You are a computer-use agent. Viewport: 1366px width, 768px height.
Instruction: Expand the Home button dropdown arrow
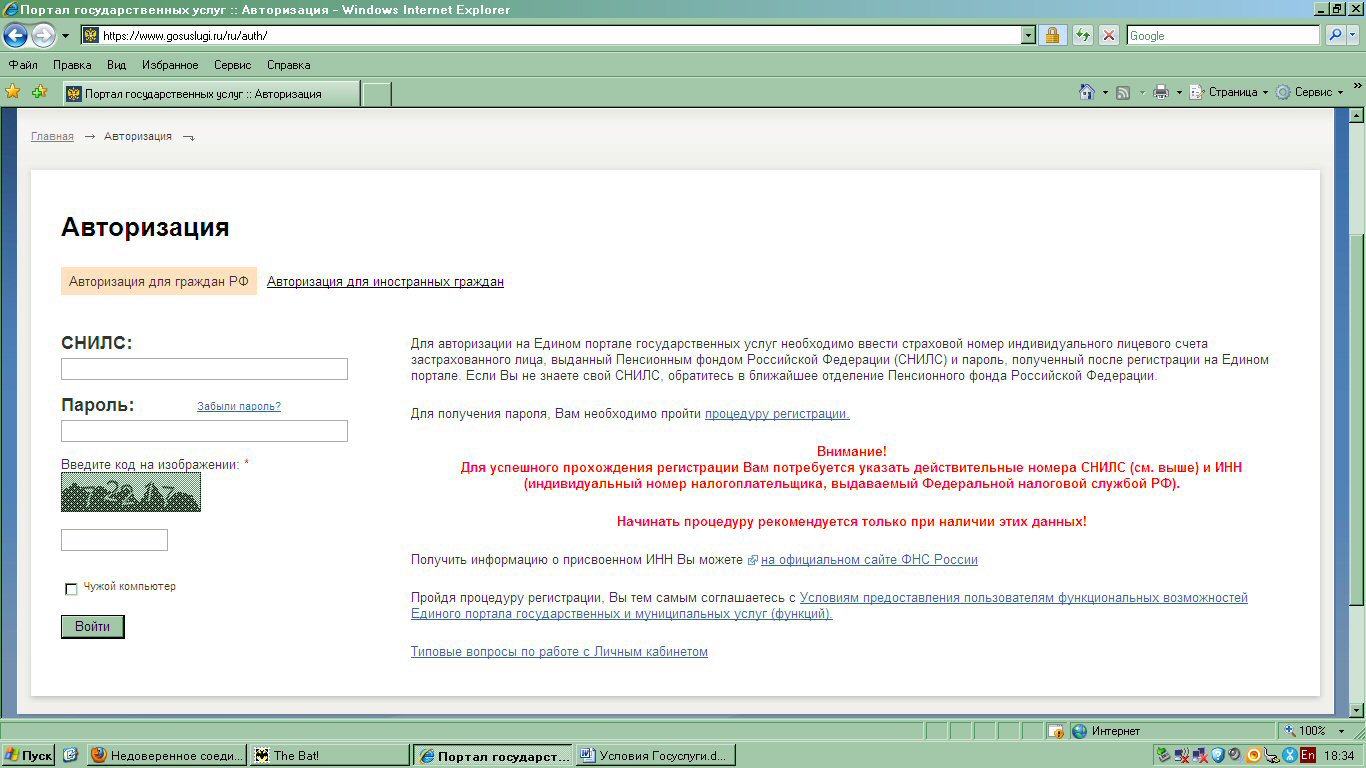1105,92
